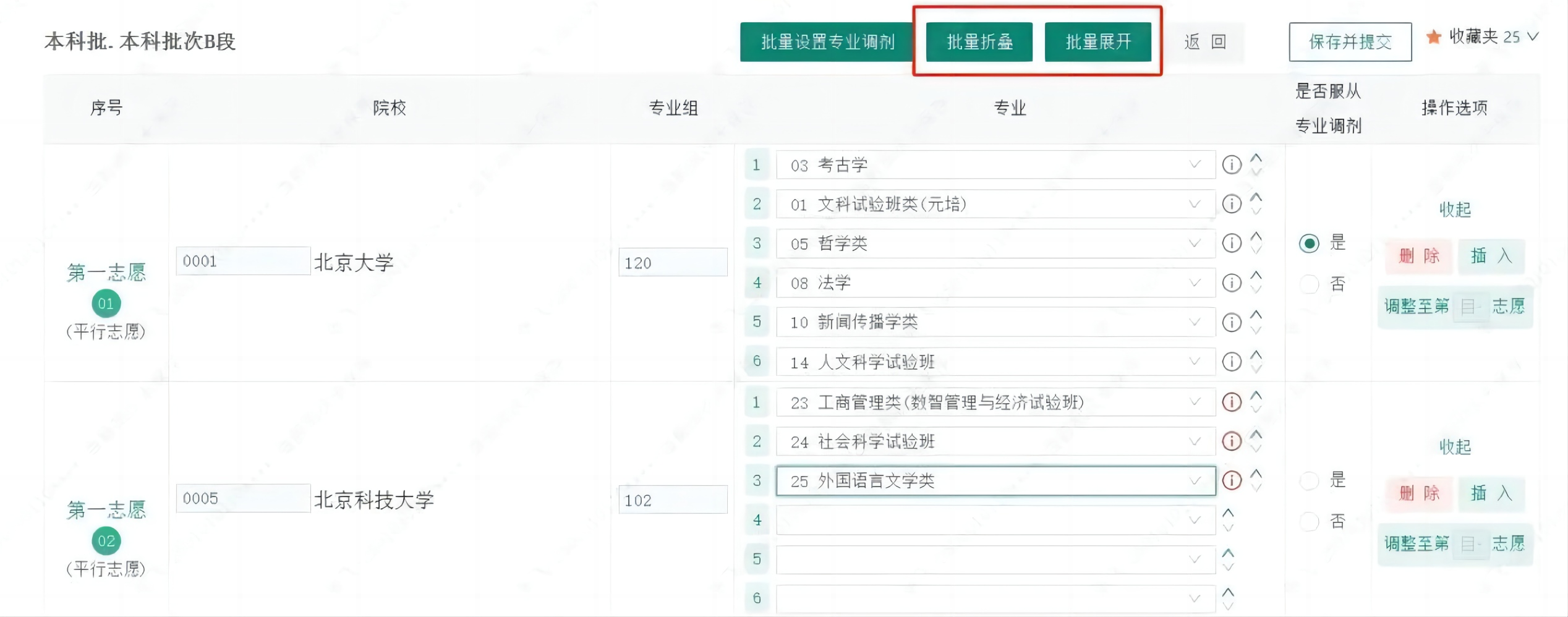This screenshot has width=1568, height=617.
Task: Reorder arrows for empty major slot 5
Action: [x=1228, y=560]
